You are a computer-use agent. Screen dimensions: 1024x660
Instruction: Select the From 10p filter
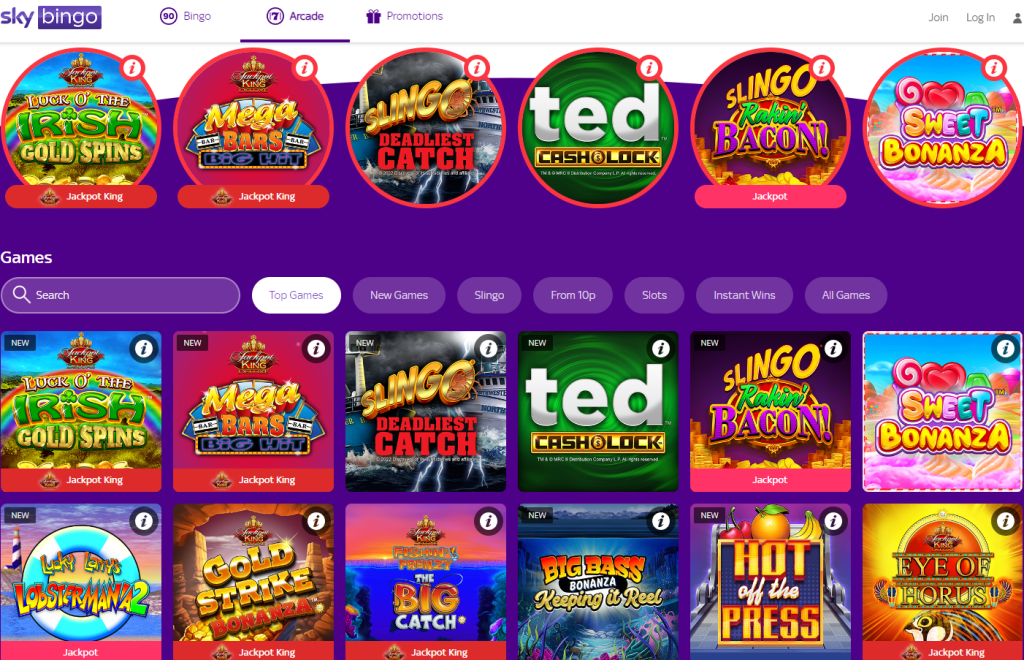[x=573, y=295]
